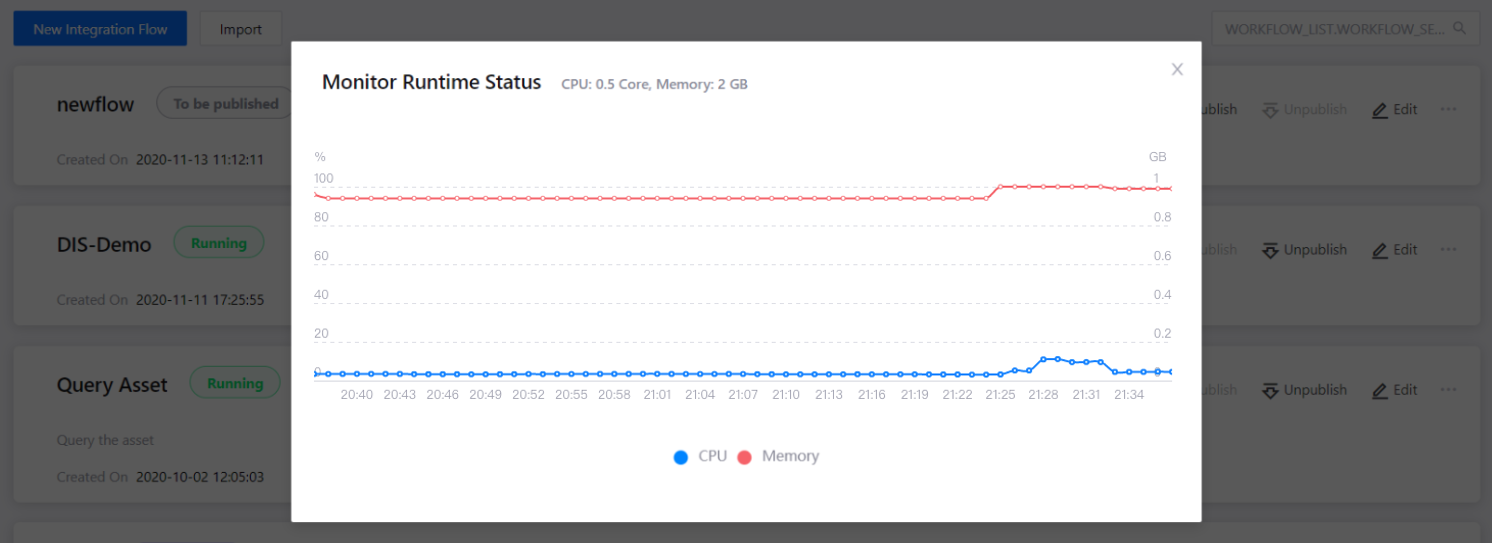This screenshot has height=543, width=1492.
Task: Click the red Memory legend color dot
Action: [744, 457]
